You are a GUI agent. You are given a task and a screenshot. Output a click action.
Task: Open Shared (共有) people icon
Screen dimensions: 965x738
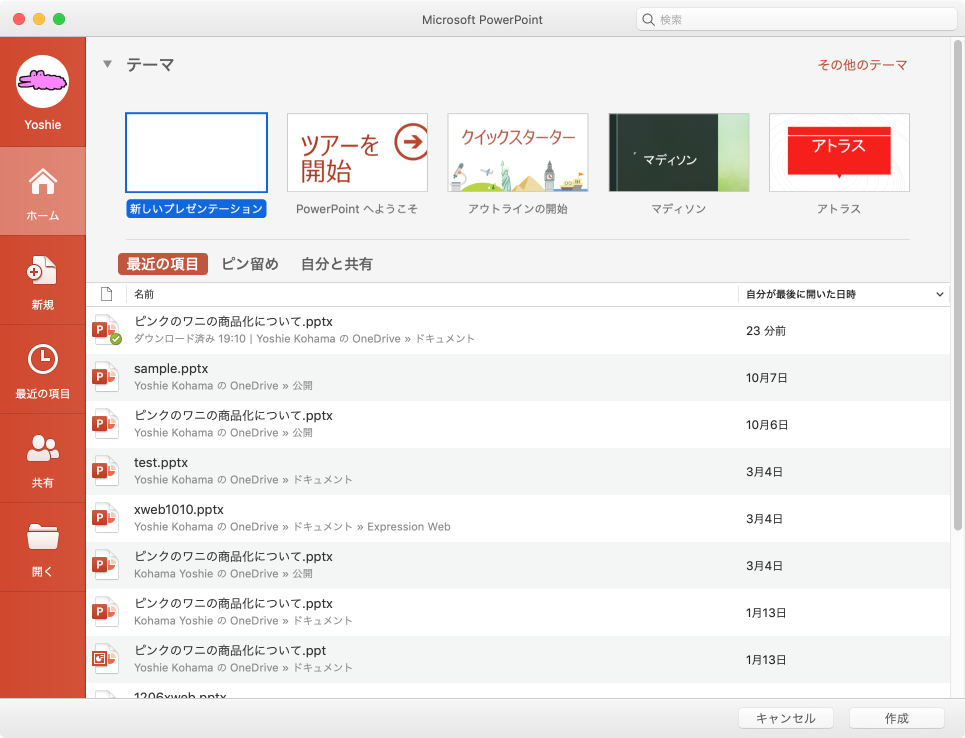tap(42, 448)
